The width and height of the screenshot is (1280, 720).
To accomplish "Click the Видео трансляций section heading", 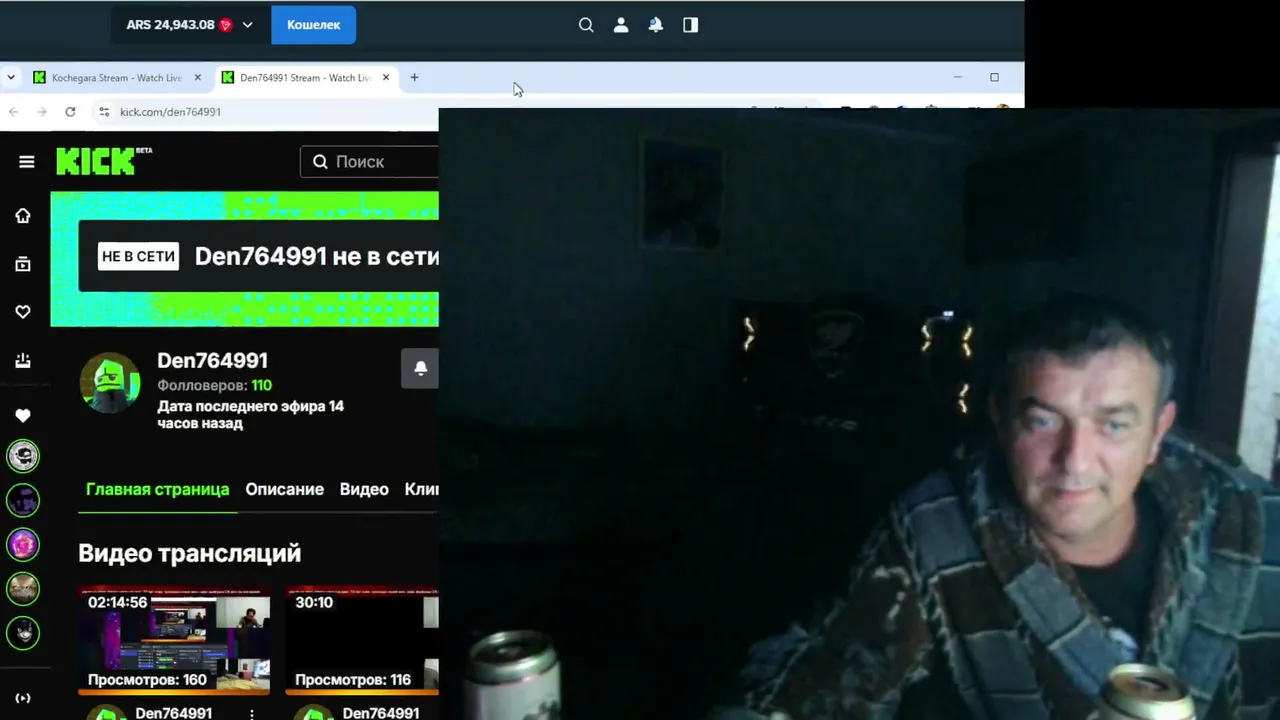I will click(x=189, y=553).
